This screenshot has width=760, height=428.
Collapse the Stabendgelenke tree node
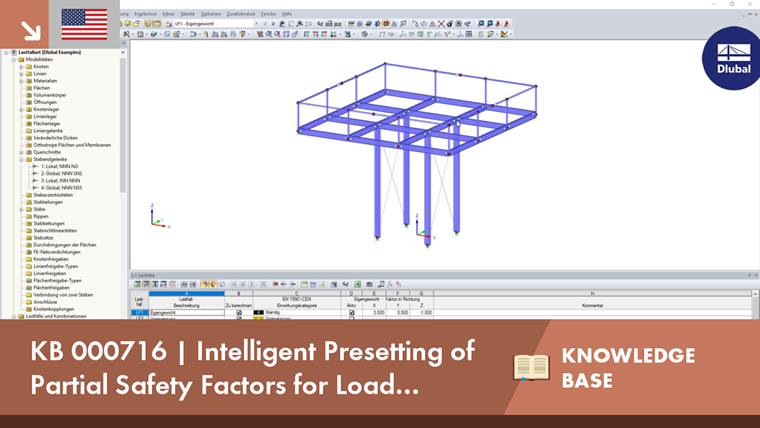tap(21, 159)
